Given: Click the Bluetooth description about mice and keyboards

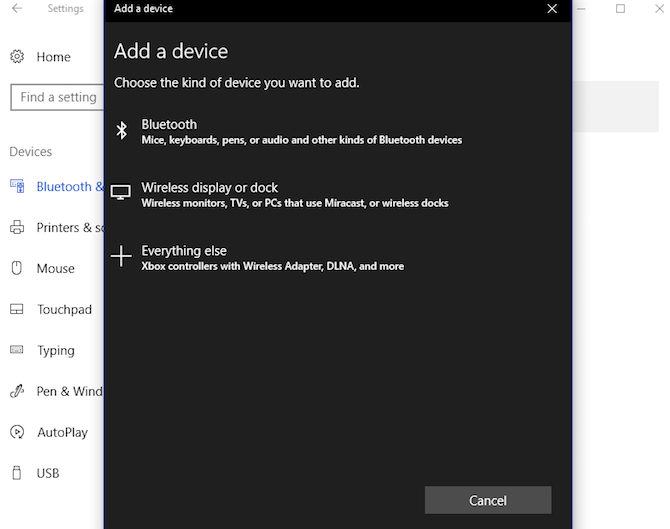Looking at the screenshot, I should (302, 140).
